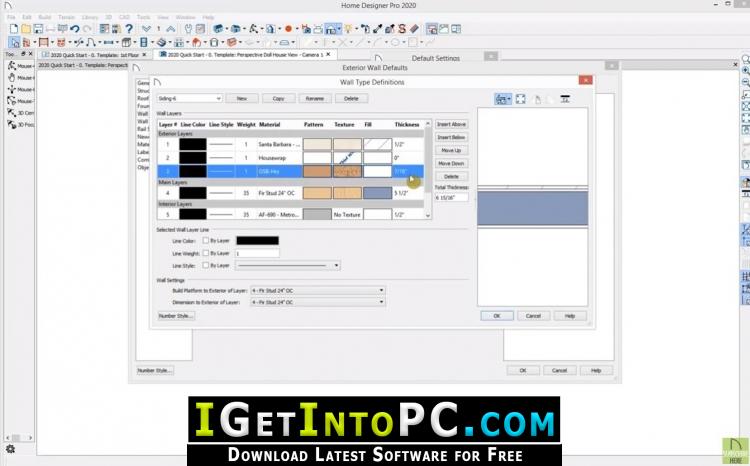
Task: Click the Fill Window icon above wall preview
Action: [x=520, y=99]
